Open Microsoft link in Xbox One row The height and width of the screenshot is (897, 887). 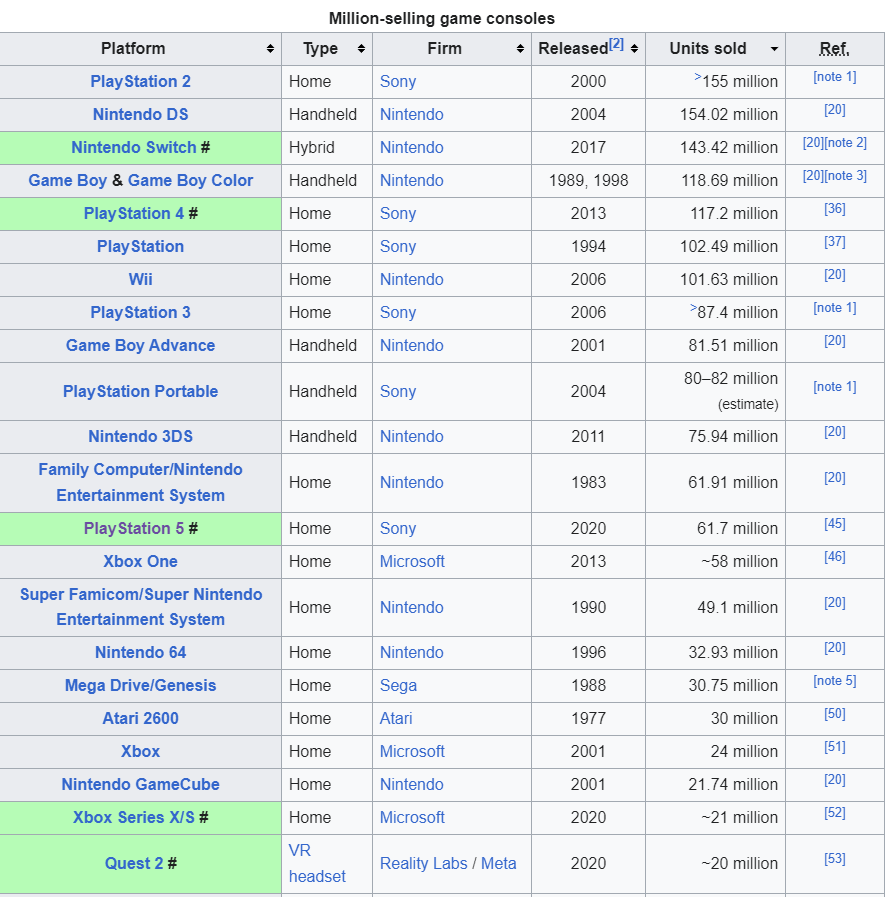[x=412, y=561]
